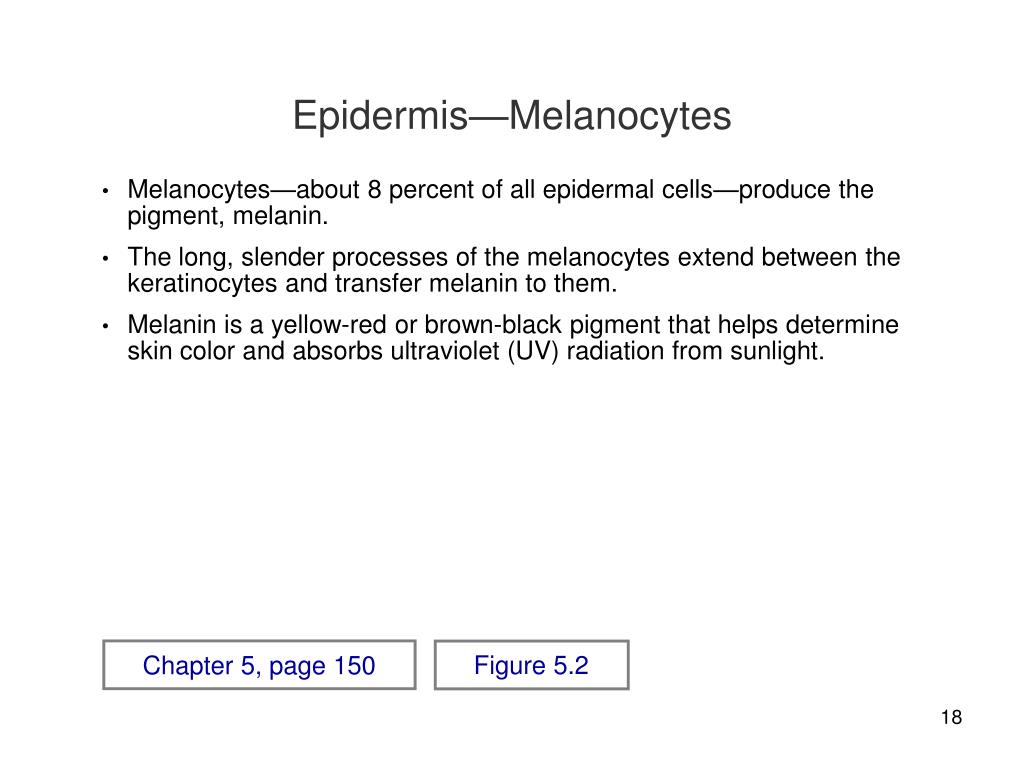Click the word 'Epidermis' in the title
Screen dimensions: 1024x768
click(x=380, y=116)
